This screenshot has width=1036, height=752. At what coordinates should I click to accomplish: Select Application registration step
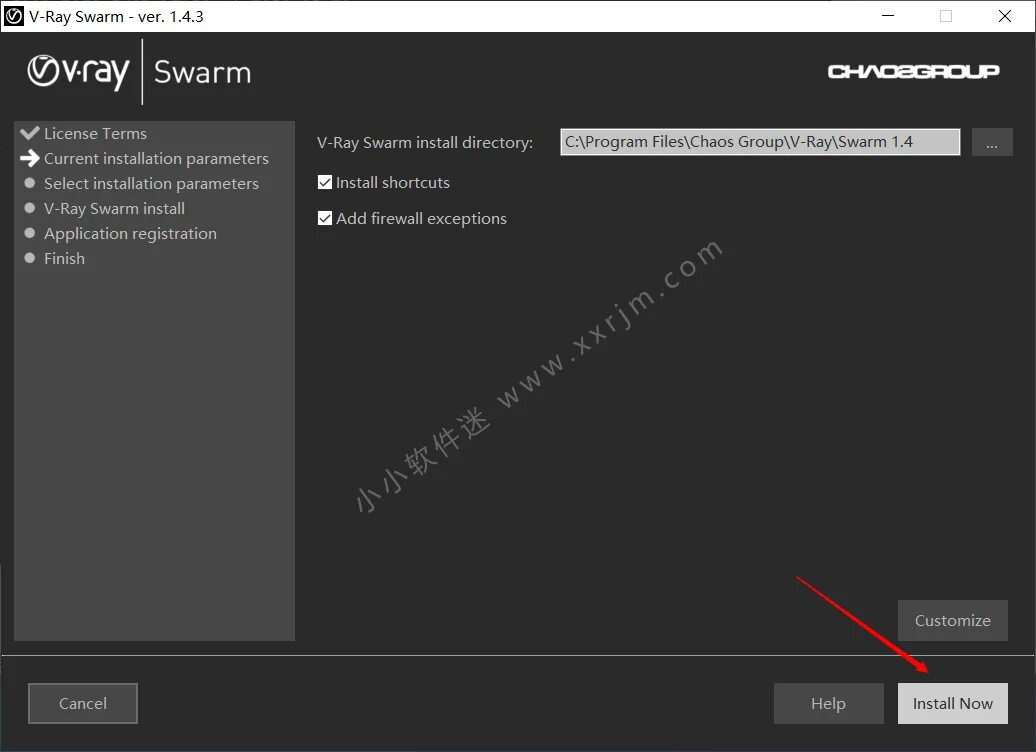130,233
